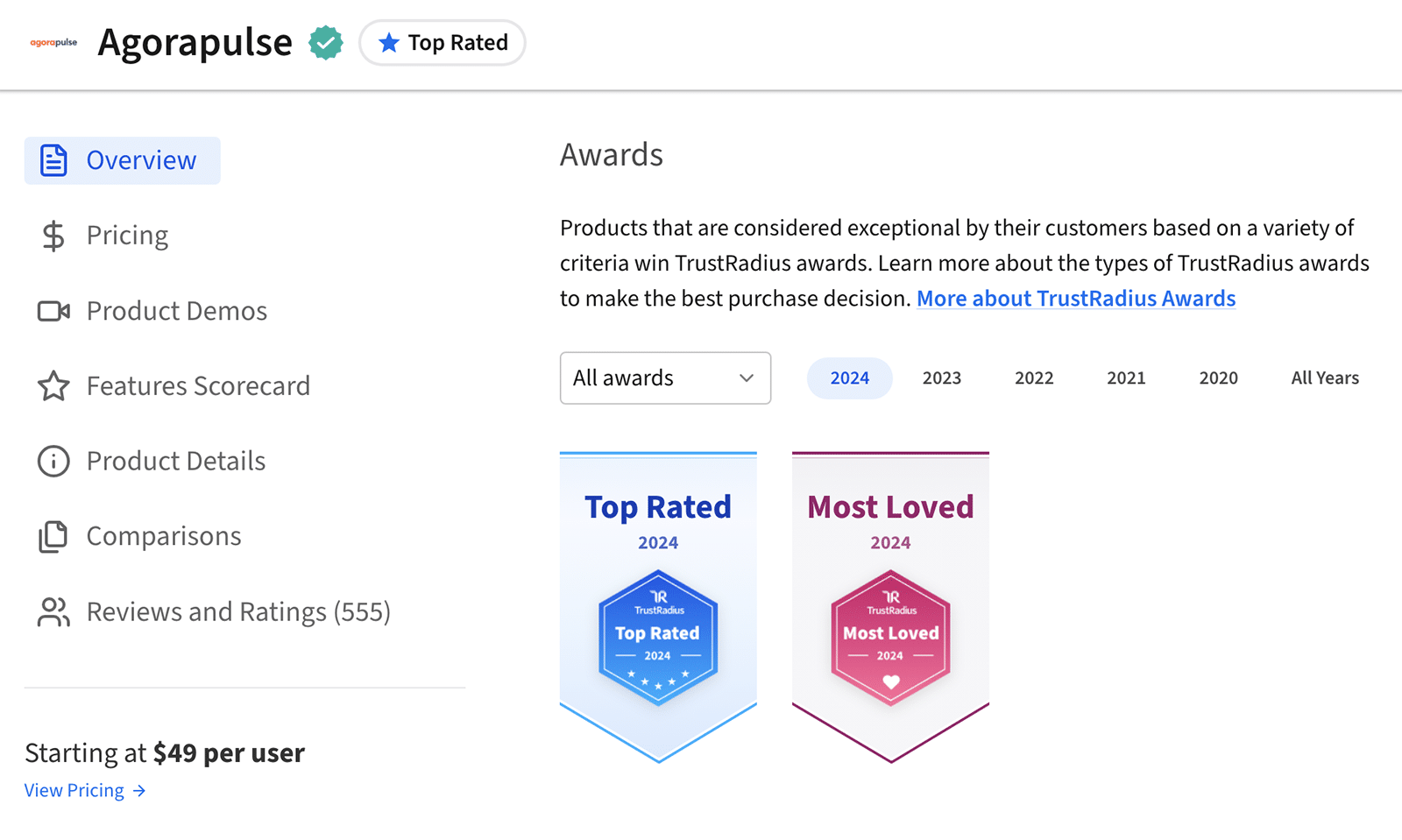Click the Pricing dollar sign icon
The width and height of the screenshot is (1402, 840).
click(53, 236)
